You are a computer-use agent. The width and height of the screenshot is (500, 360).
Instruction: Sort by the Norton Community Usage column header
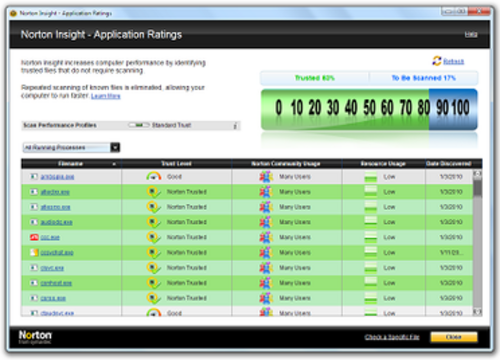(286, 164)
